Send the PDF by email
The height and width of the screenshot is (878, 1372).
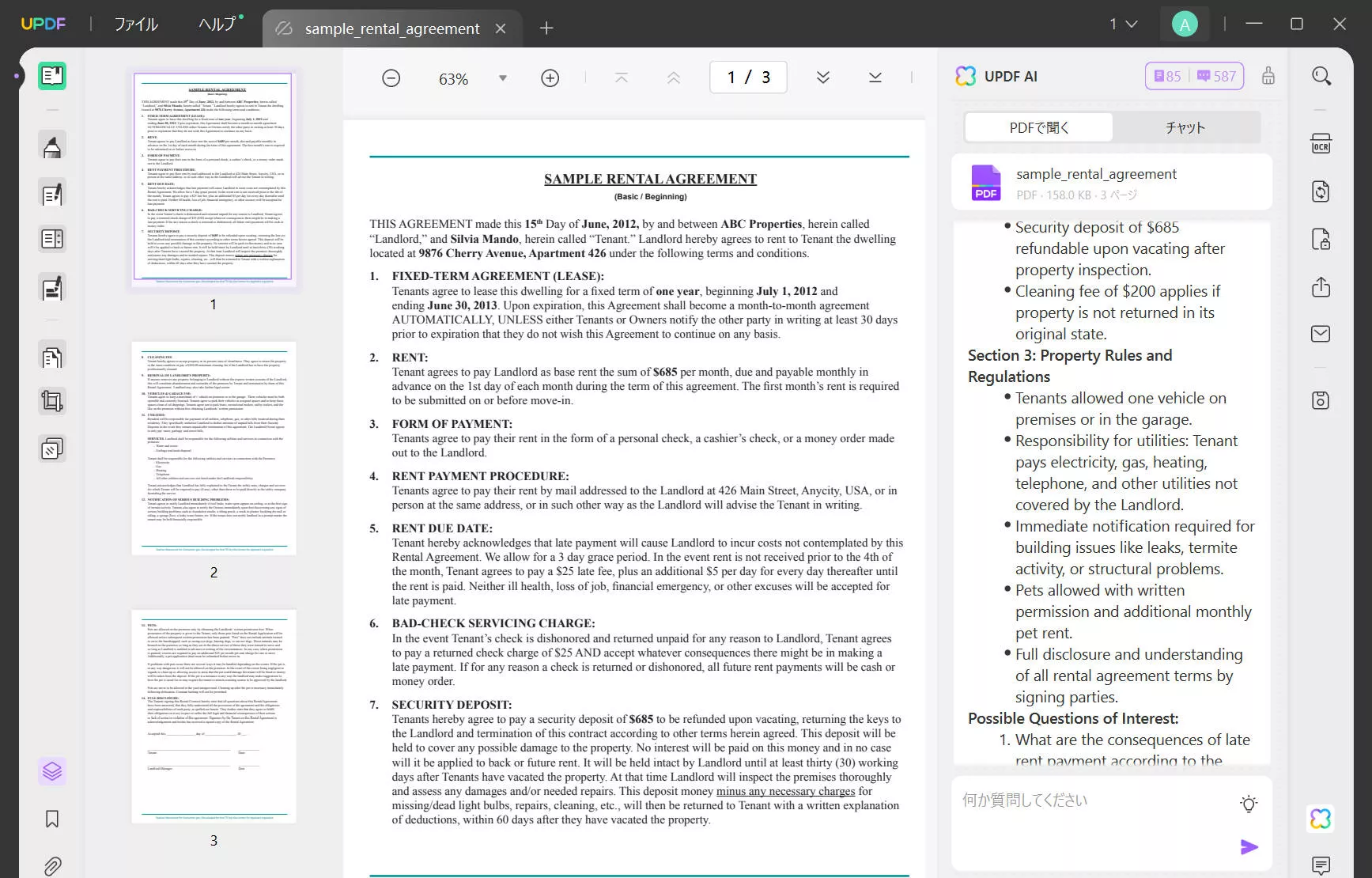[1321, 334]
